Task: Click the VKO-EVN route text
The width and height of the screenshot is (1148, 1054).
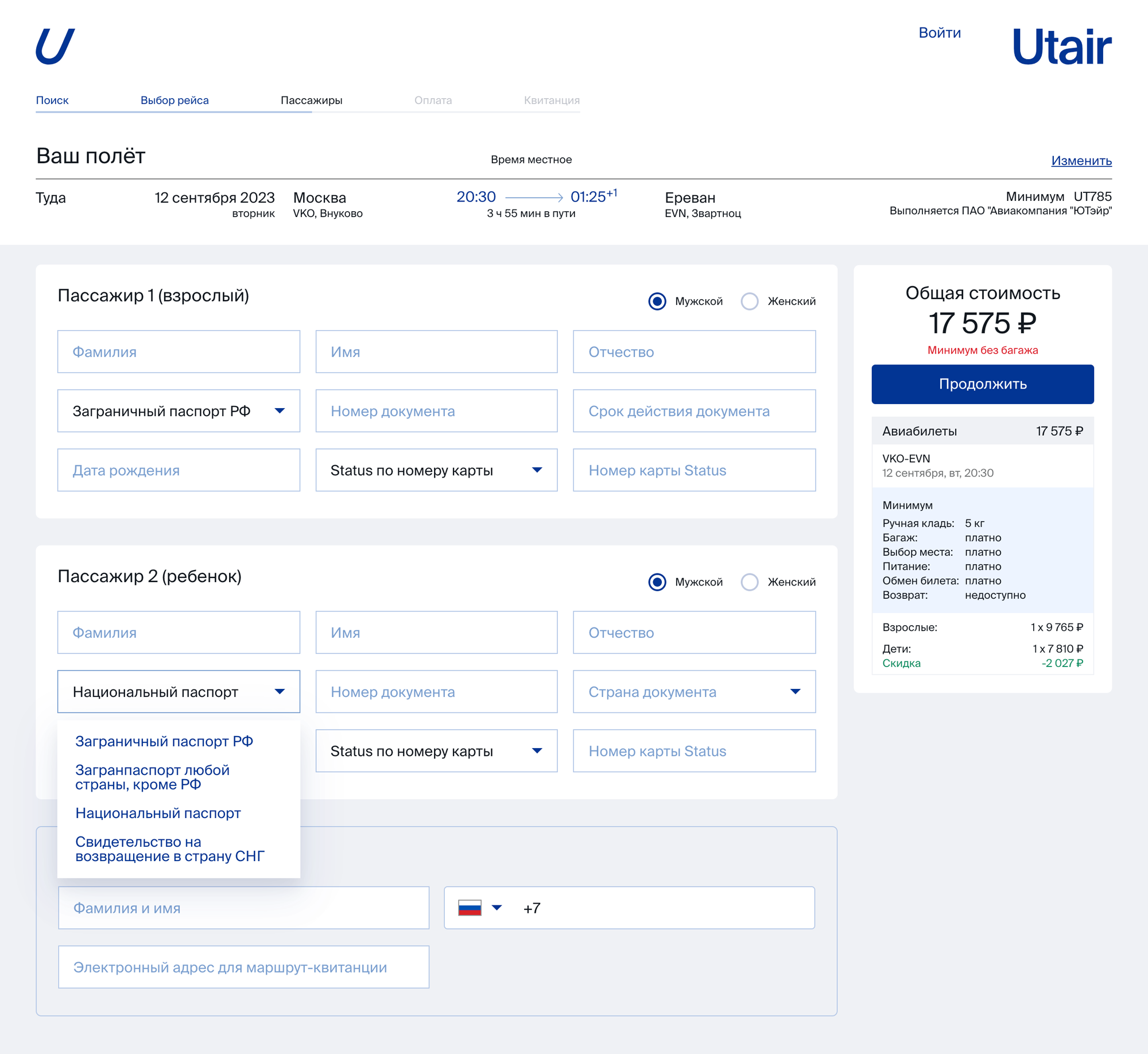Action: (906, 459)
